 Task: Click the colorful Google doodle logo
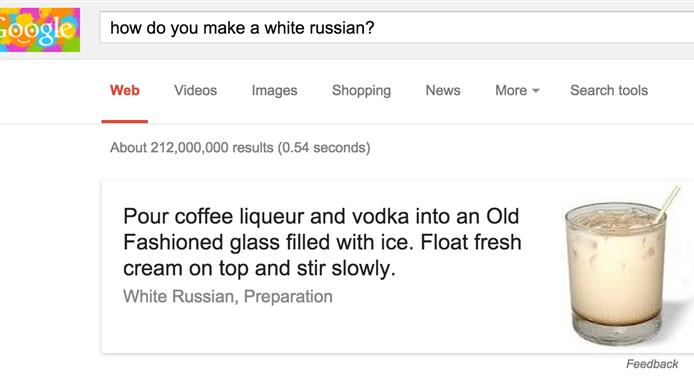pos(40,30)
